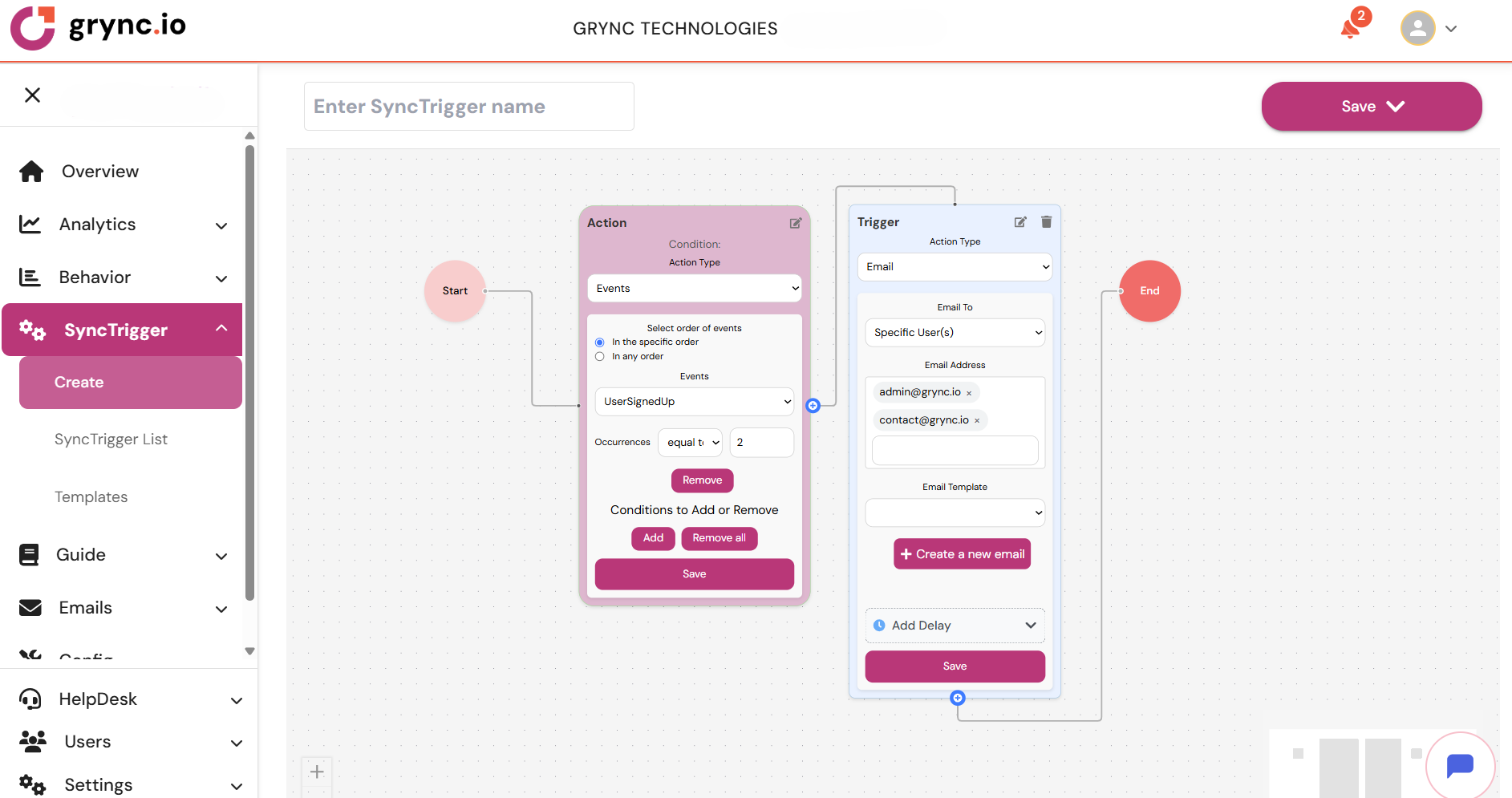The height and width of the screenshot is (798, 1512).
Task: Delete the Trigger node with trash icon
Action: [x=1046, y=222]
